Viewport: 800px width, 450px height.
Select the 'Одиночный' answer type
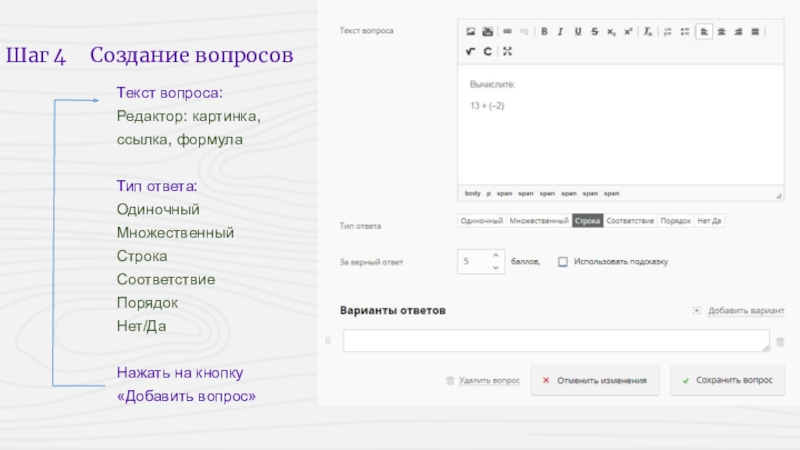click(481, 220)
